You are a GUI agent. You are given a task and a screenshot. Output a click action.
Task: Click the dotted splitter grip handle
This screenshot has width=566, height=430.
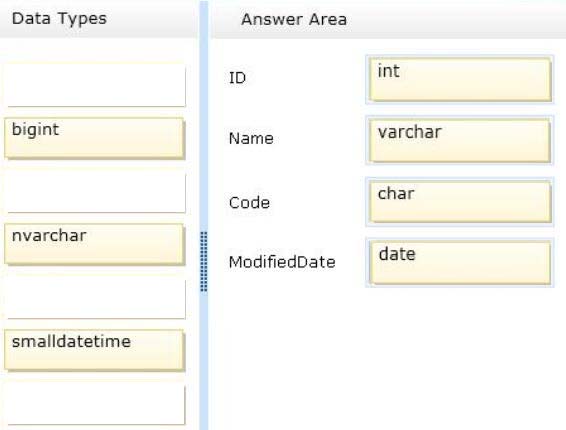pyautogui.click(x=204, y=262)
